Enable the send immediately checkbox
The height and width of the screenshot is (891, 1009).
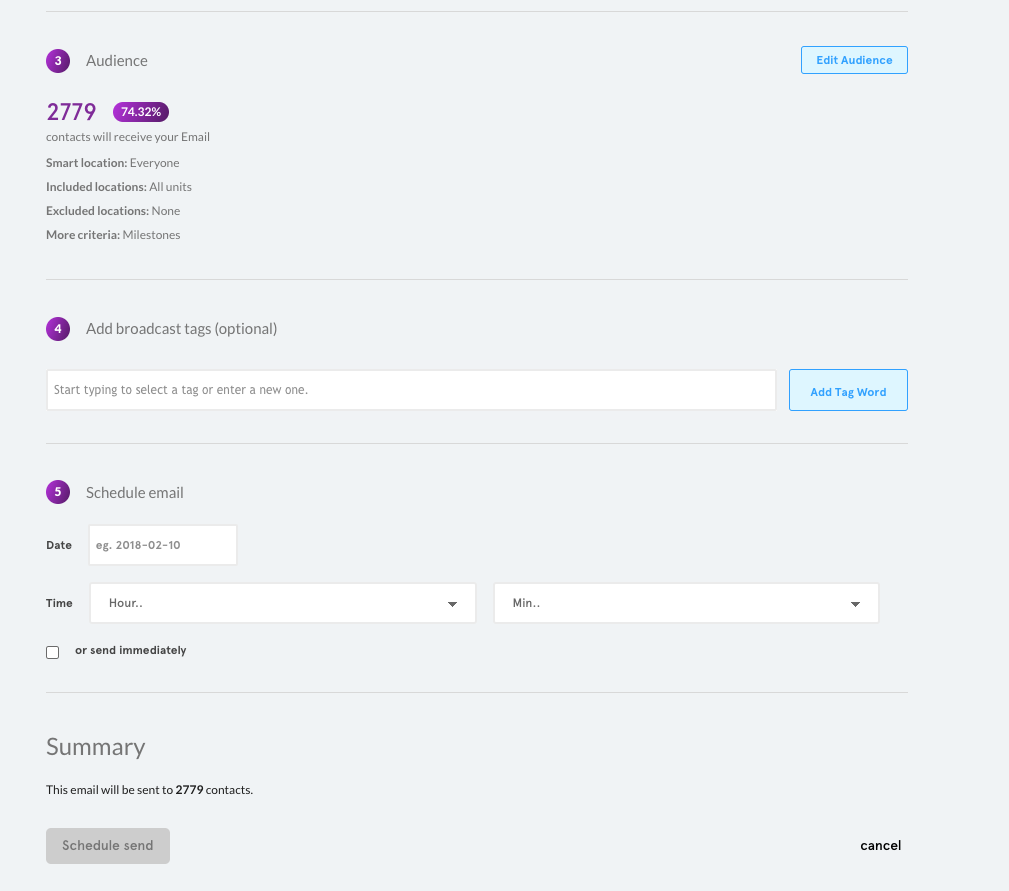(53, 652)
